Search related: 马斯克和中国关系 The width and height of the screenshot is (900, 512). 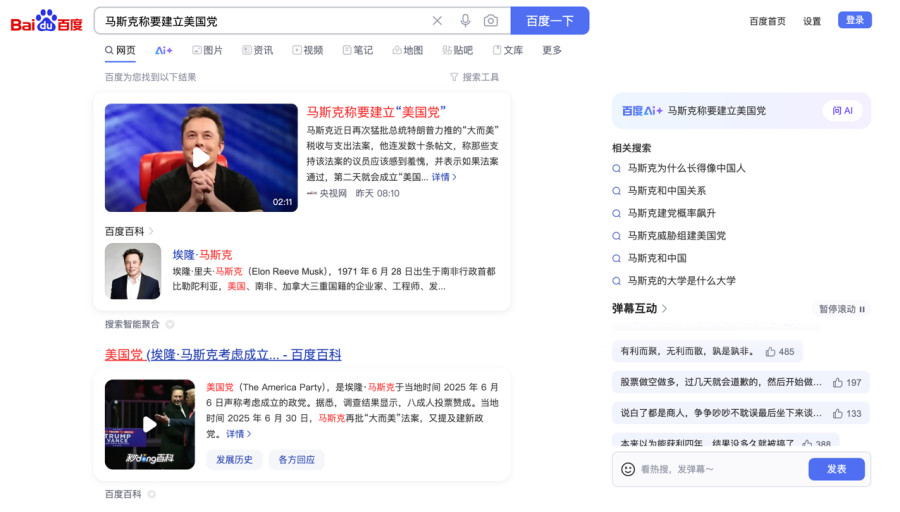click(x=666, y=191)
